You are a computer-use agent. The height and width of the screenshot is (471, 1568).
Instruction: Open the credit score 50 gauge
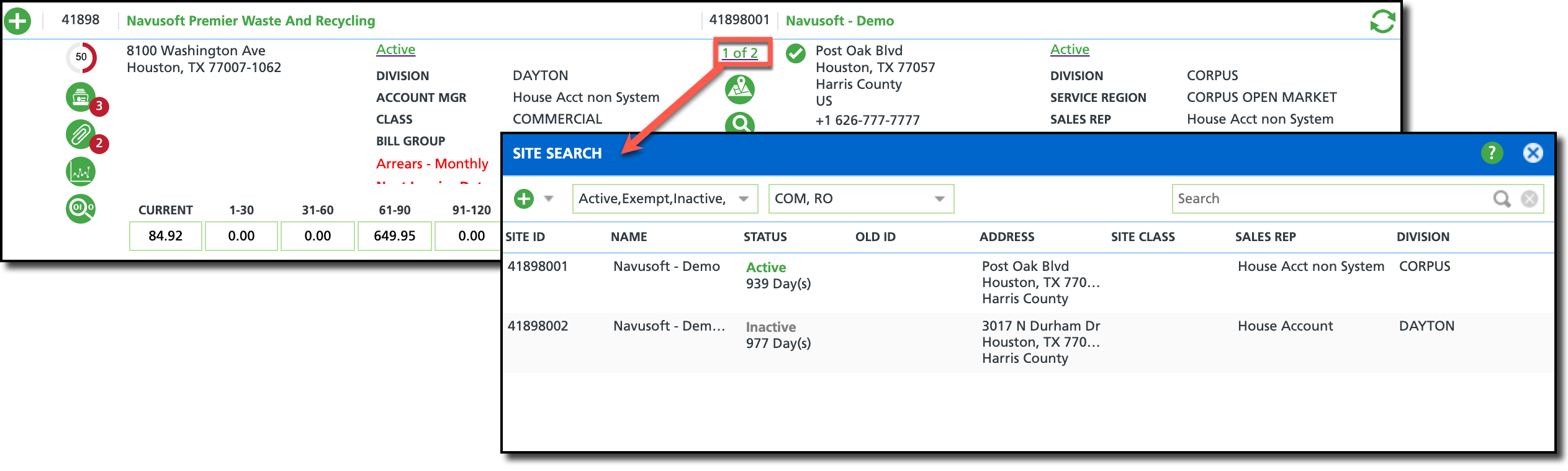(81, 57)
